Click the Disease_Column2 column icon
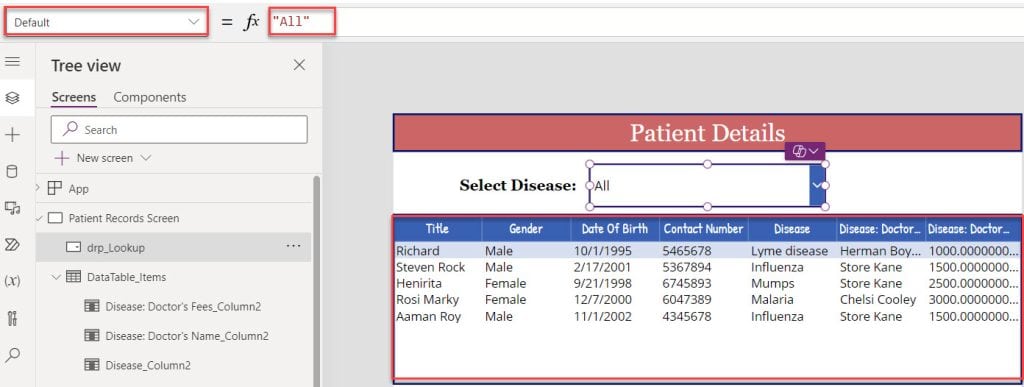The width and height of the screenshot is (1024, 387). click(91, 365)
